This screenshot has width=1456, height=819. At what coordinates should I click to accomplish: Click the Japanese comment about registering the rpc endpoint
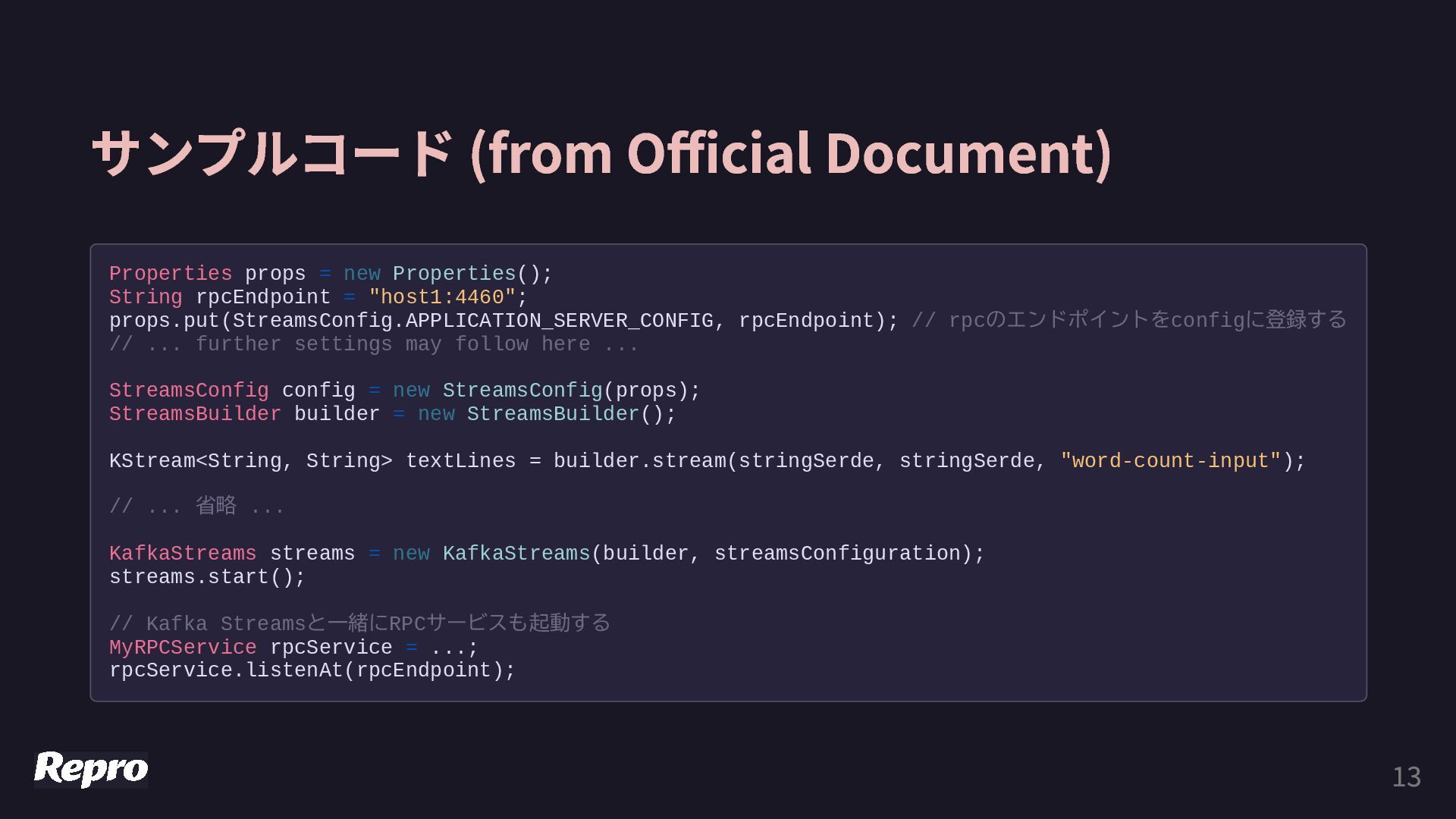pos(1128,321)
